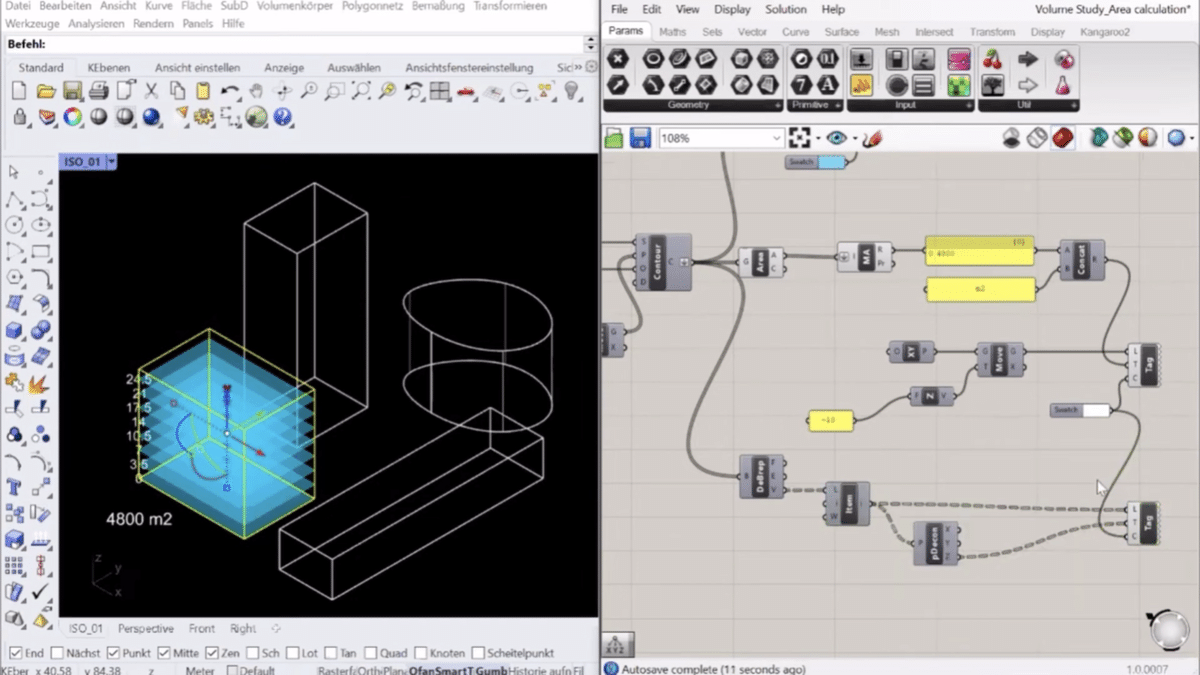
Task: Click the flask icon in Util panel
Action: 1065,85
